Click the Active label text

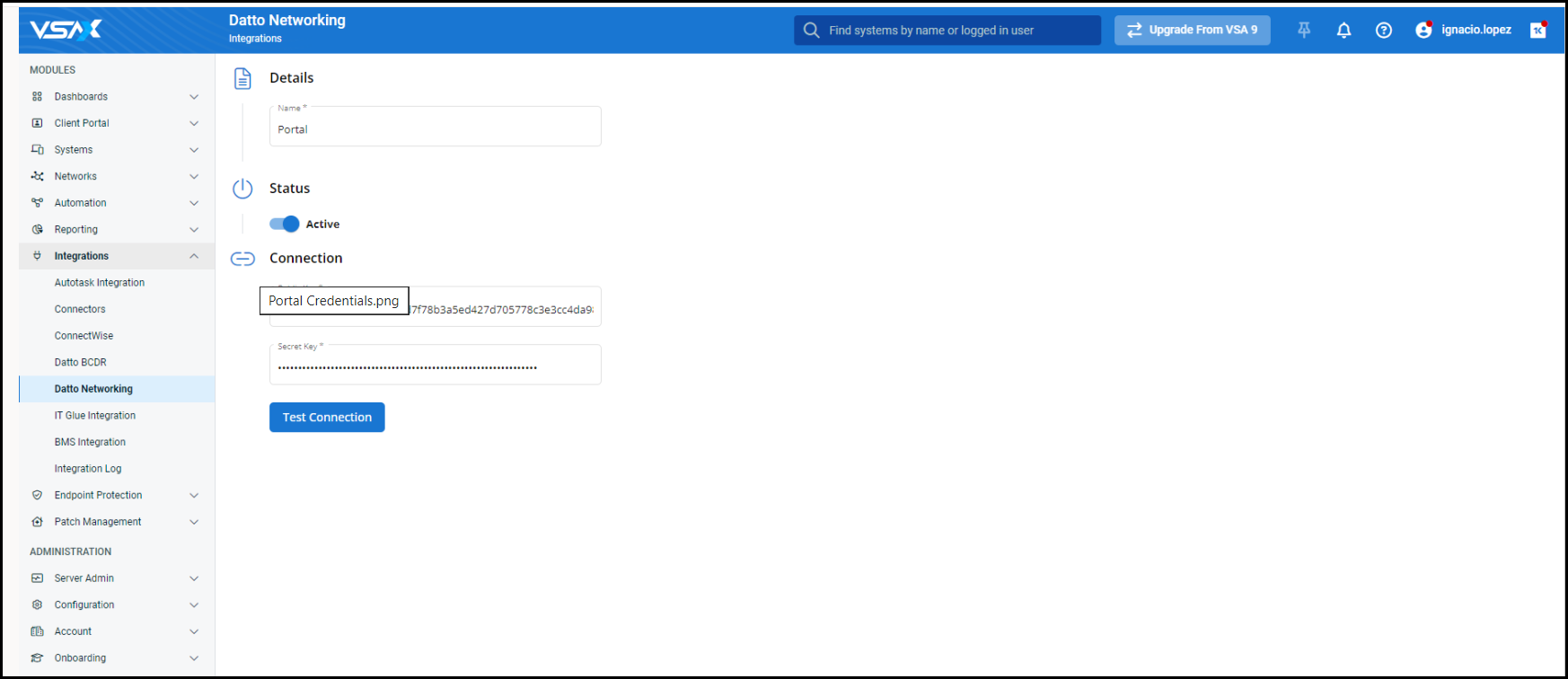point(322,225)
